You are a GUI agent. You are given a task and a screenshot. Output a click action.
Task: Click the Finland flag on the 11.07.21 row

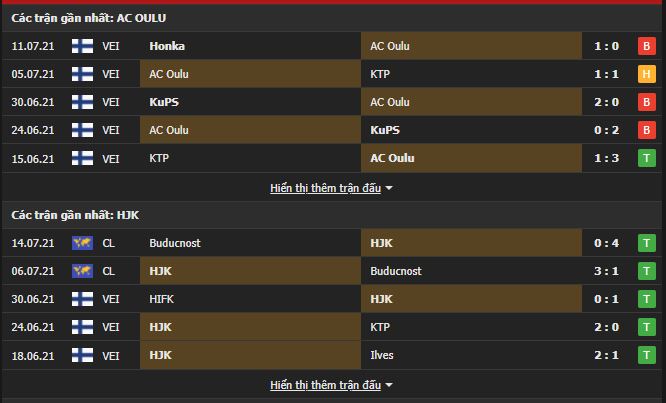point(82,46)
